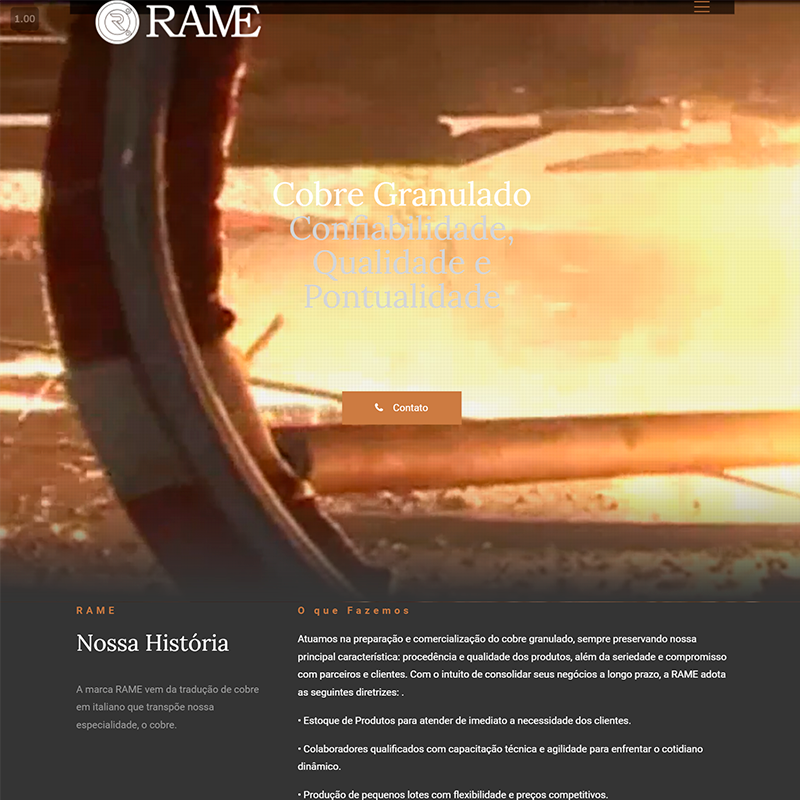This screenshot has height=800, width=800.
Task: Click the phone icon in the Contato button
Action: pyautogui.click(x=379, y=408)
